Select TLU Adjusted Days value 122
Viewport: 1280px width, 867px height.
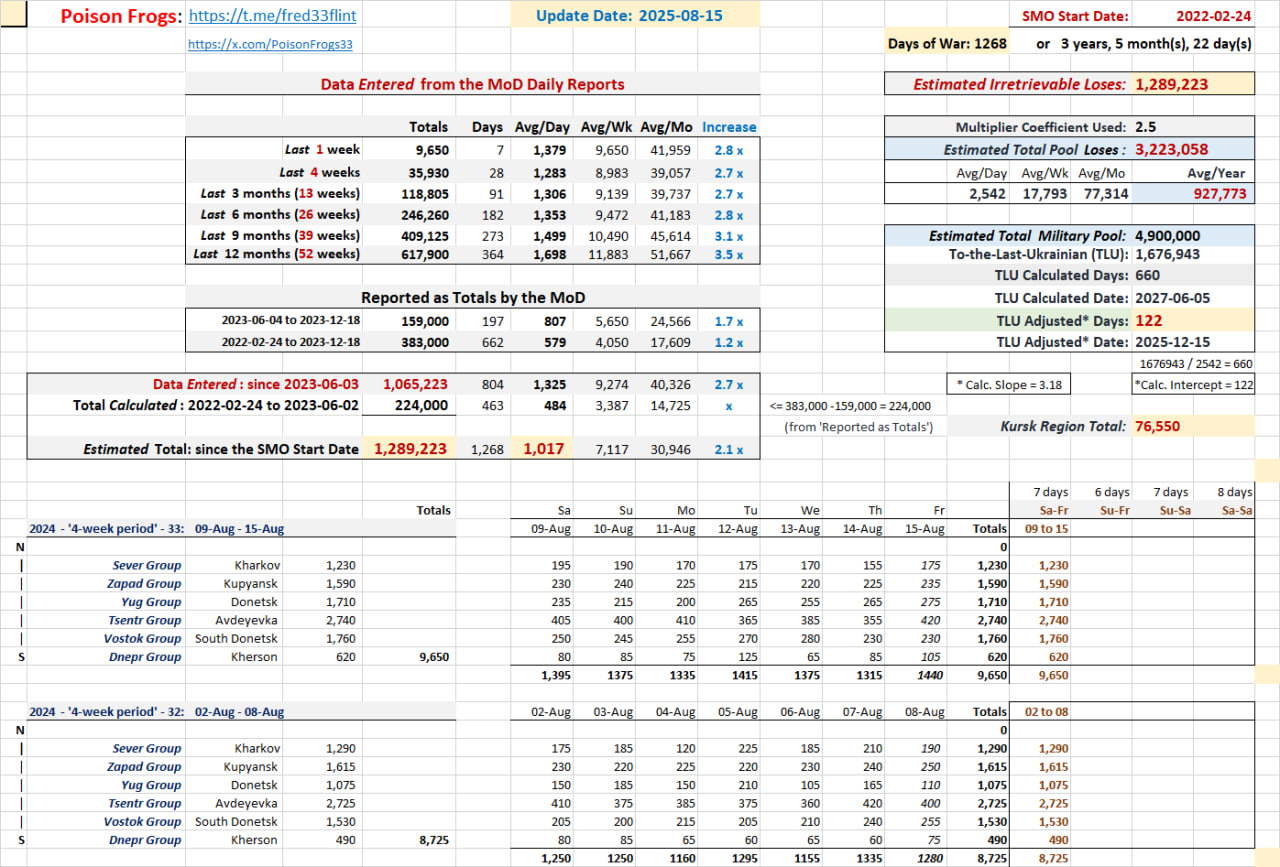point(1148,320)
